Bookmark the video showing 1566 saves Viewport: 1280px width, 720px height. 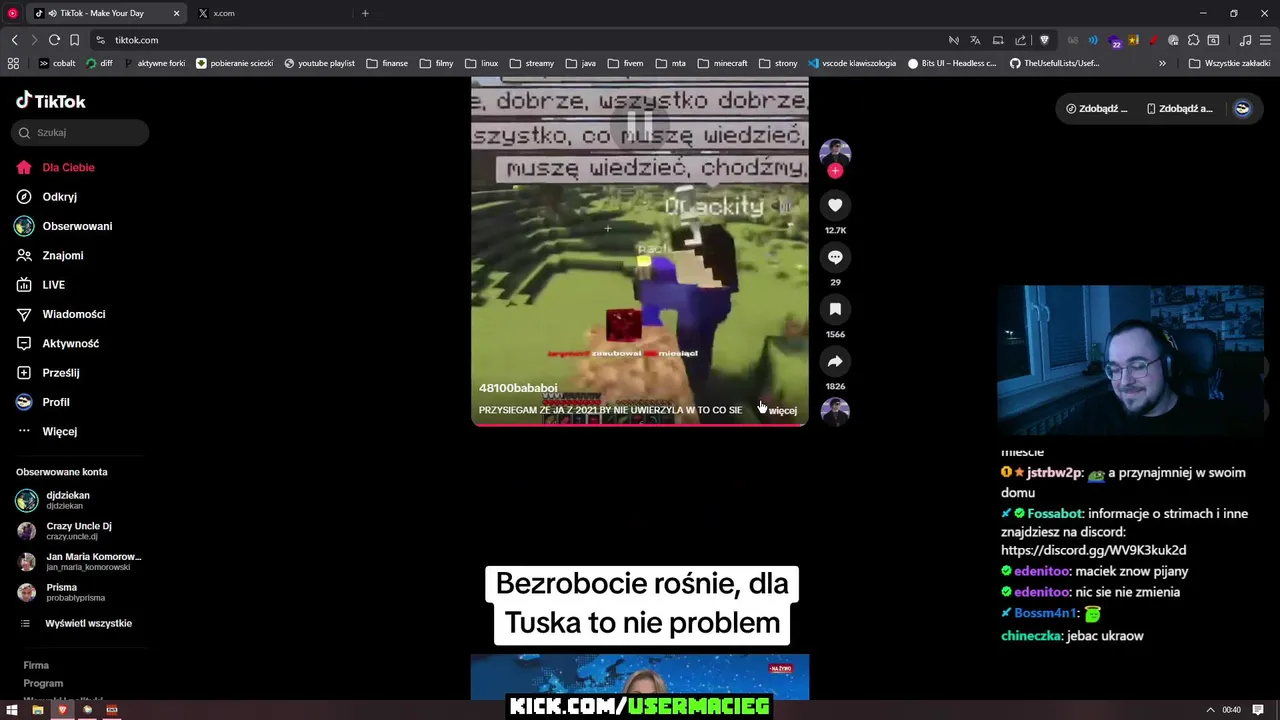(835, 309)
